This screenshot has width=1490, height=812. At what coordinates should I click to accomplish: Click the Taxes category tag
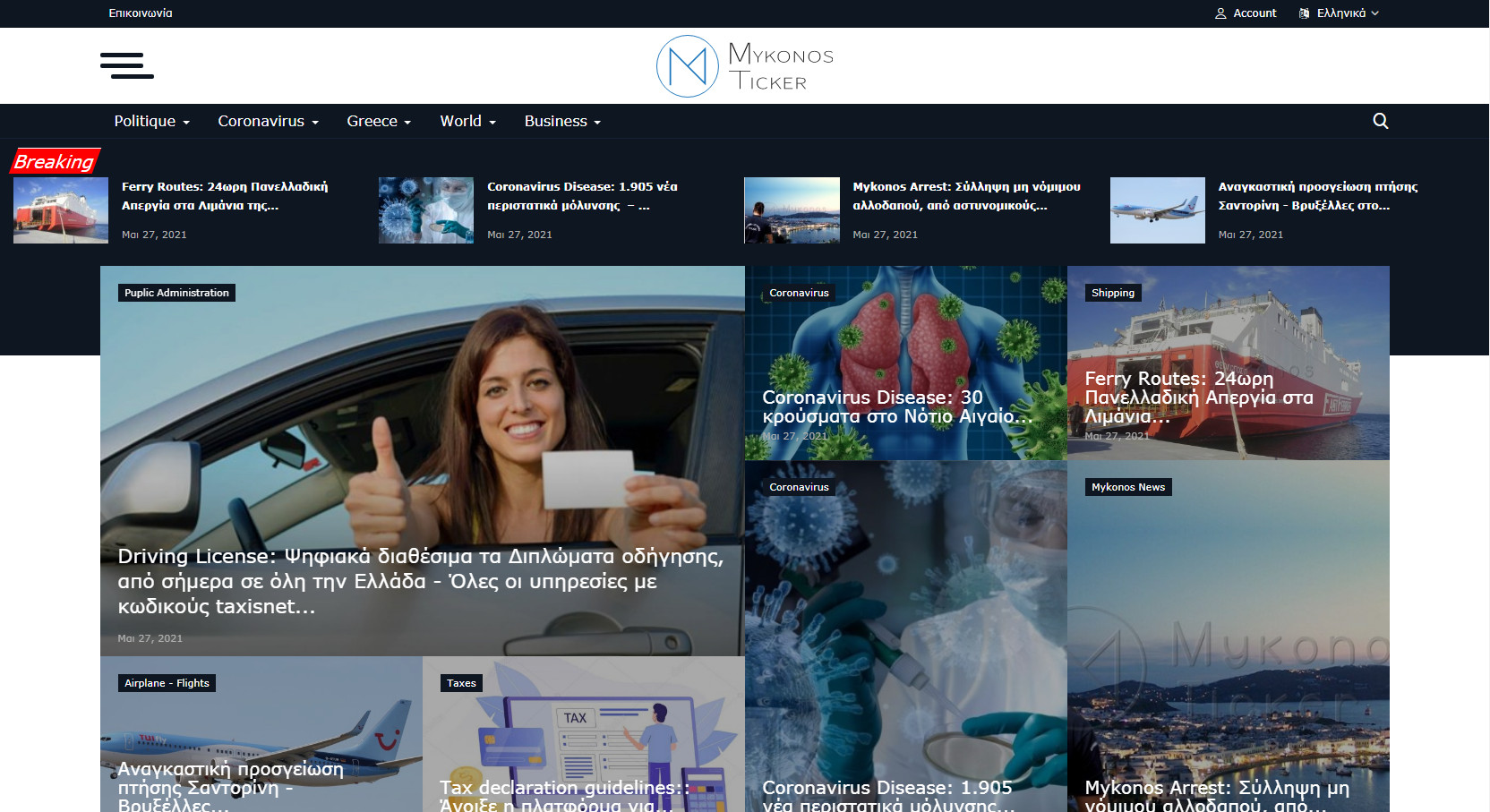coord(461,683)
